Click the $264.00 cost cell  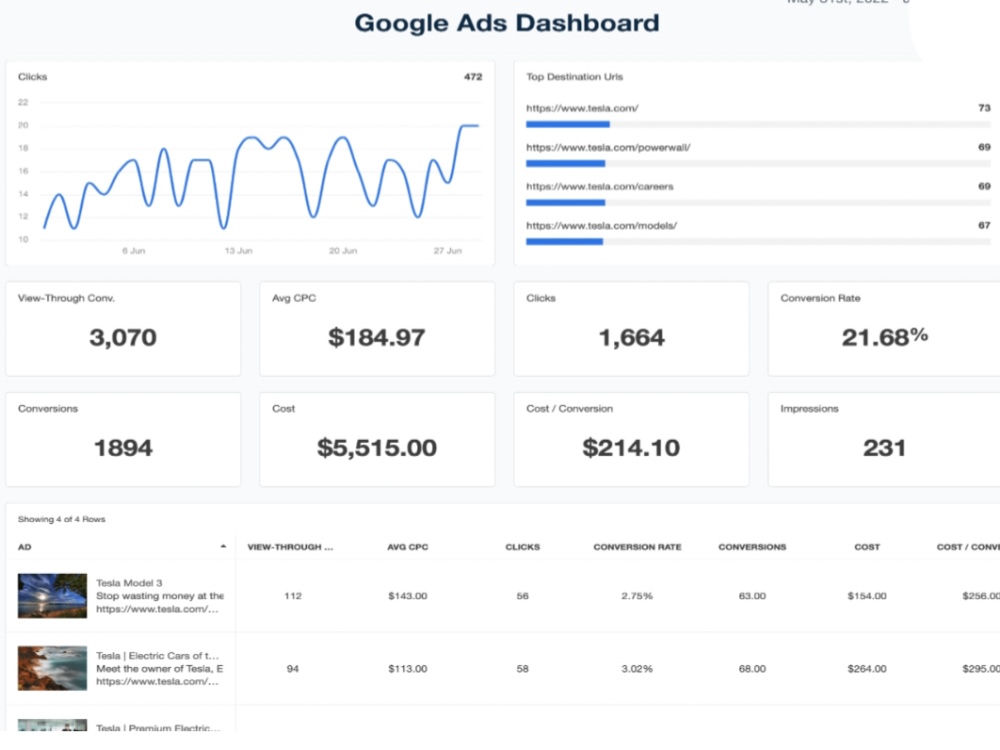pyautogui.click(x=867, y=668)
